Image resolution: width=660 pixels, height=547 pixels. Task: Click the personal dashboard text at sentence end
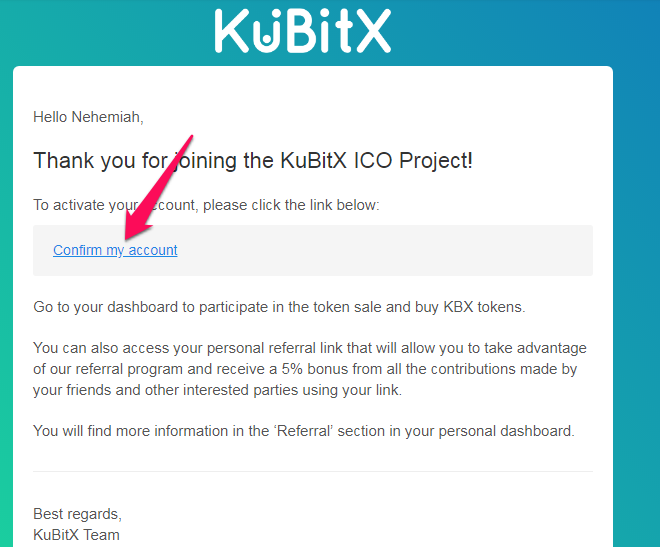506,431
